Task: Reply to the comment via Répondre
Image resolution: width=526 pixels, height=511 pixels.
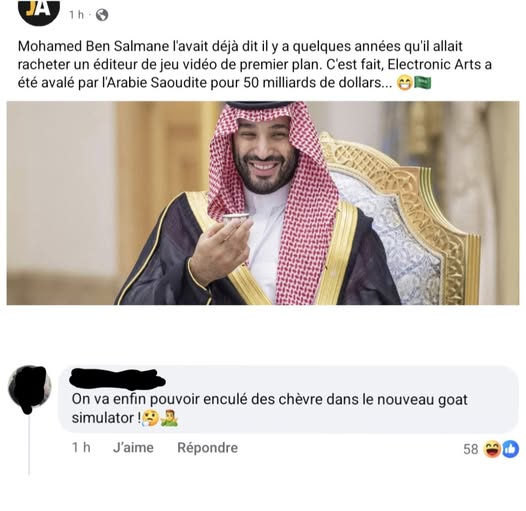Action: pos(208,448)
